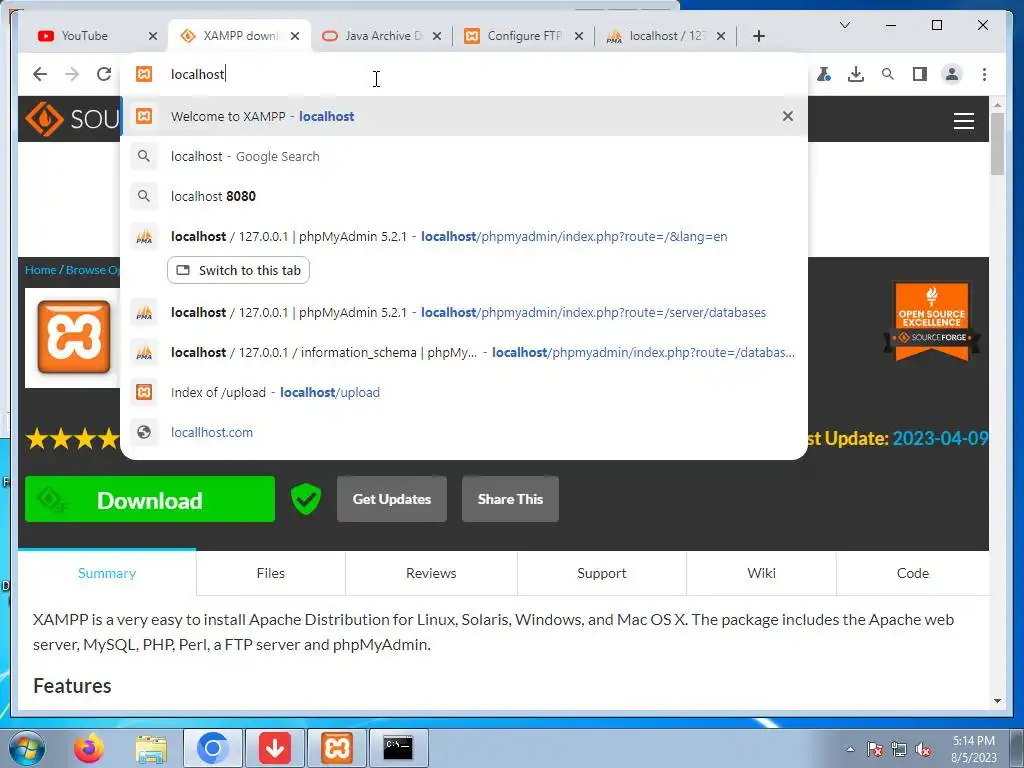Image resolution: width=1024 pixels, height=768 pixels.
Task: Click the 2023-04-09 last update date
Action: pos(940,438)
